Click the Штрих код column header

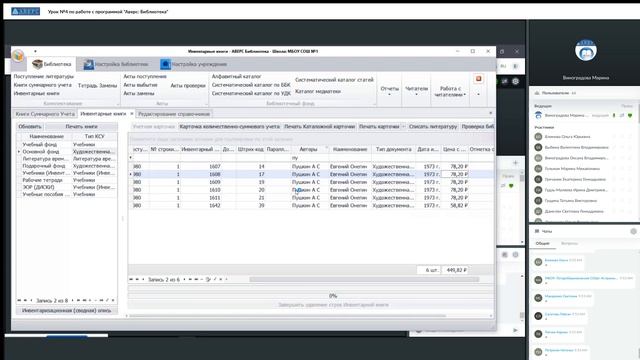[250, 149]
